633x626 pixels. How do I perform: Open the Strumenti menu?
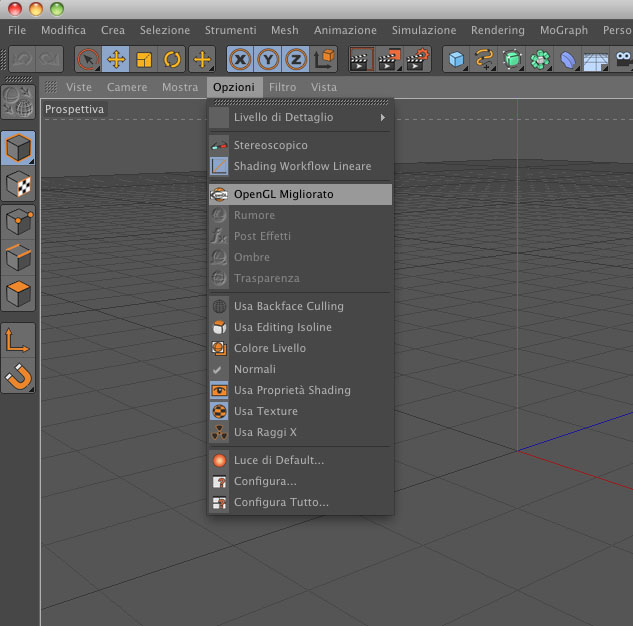[231, 30]
